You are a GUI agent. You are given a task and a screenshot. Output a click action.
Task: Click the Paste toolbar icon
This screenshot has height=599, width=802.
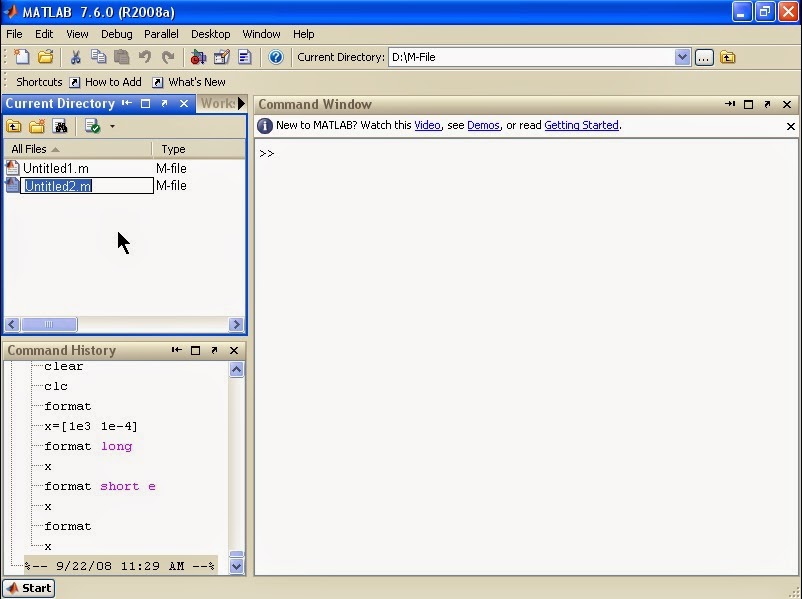(x=121, y=58)
